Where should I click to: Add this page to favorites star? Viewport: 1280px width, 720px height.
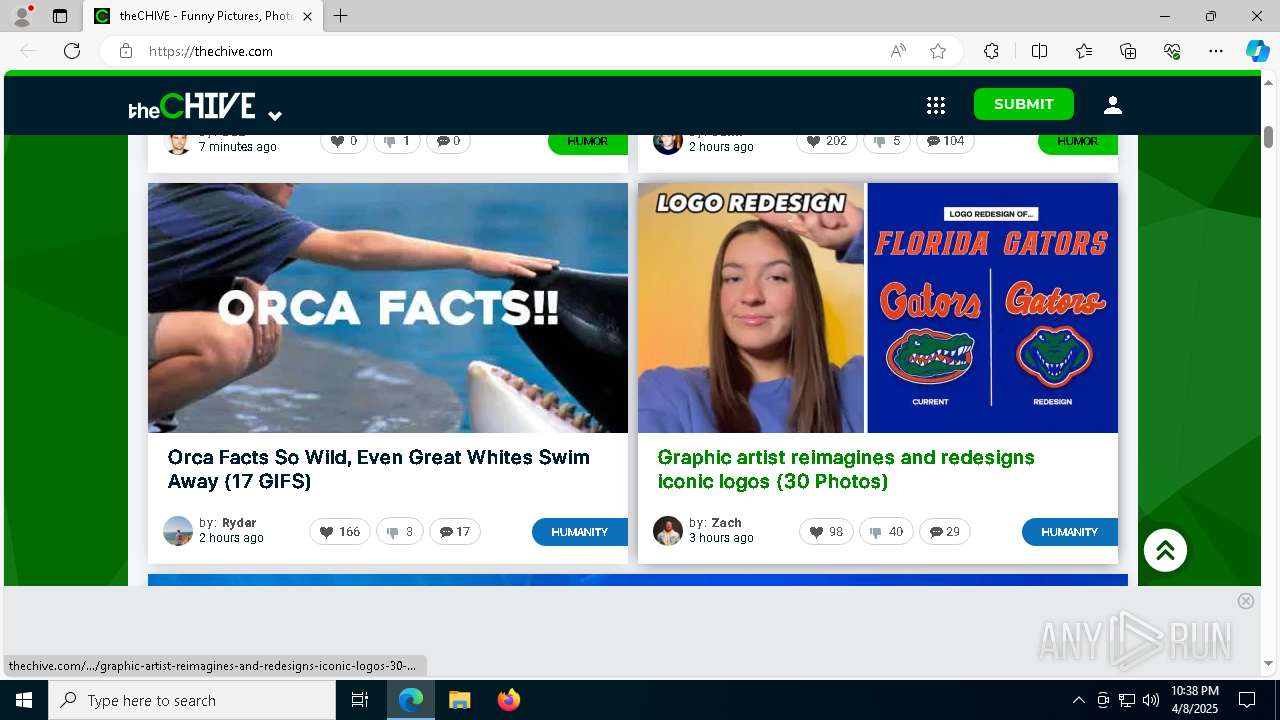[938, 51]
